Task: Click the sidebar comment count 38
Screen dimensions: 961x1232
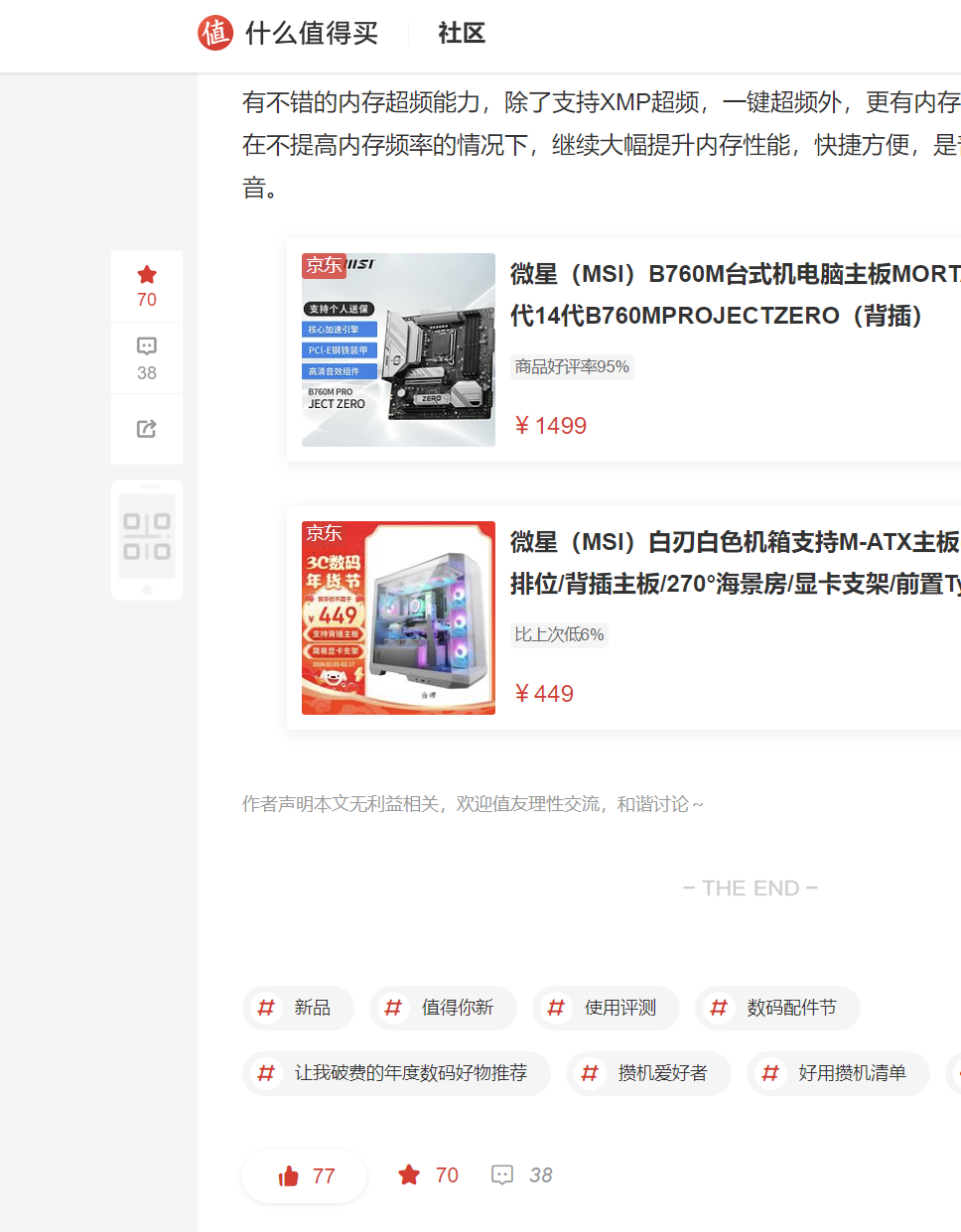Action: [x=147, y=373]
